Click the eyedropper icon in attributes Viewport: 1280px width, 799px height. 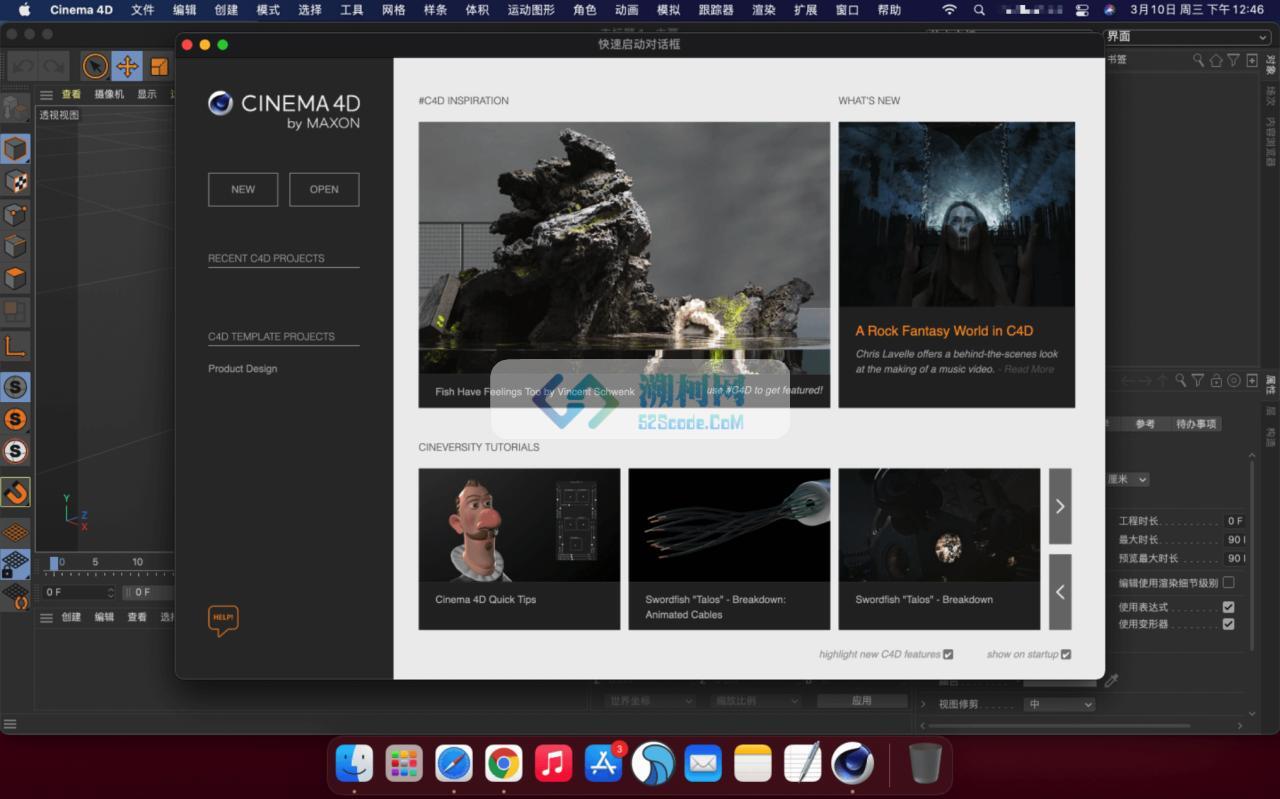[x=1111, y=681]
